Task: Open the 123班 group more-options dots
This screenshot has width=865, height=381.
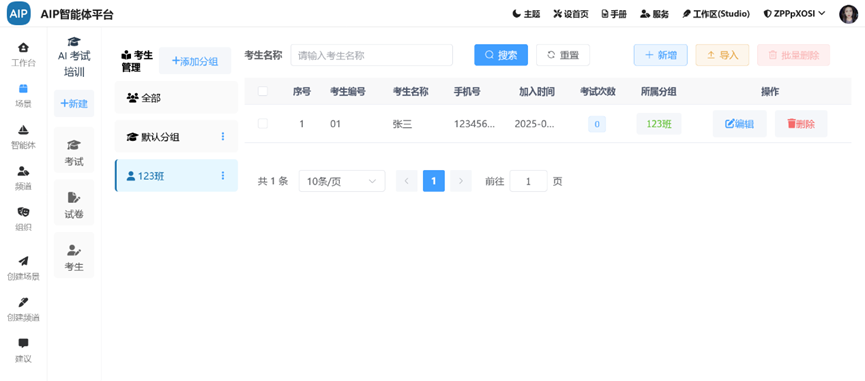Action: [223, 175]
